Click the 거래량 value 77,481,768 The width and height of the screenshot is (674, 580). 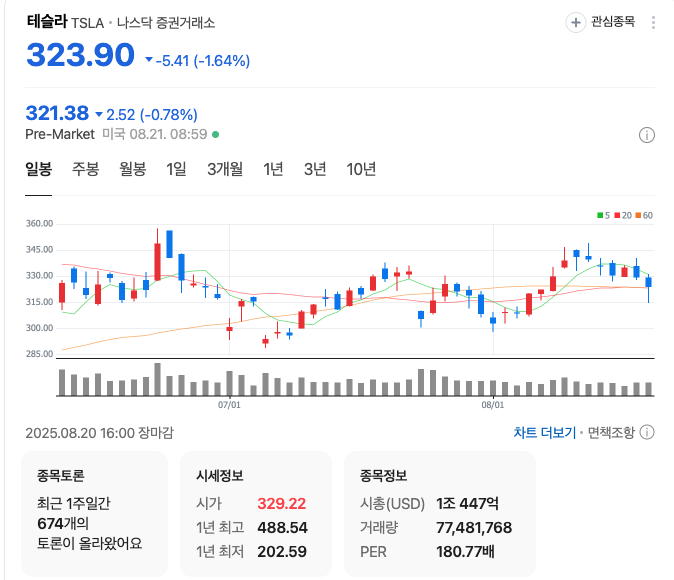point(474,528)
